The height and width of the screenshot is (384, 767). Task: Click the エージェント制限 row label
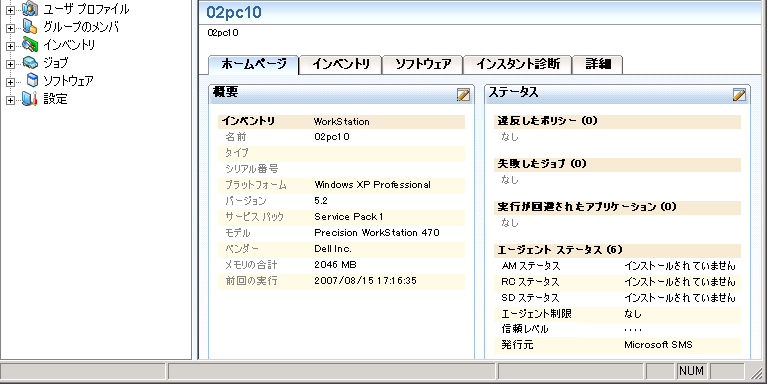pyautogui.click(x=536, y=314)
